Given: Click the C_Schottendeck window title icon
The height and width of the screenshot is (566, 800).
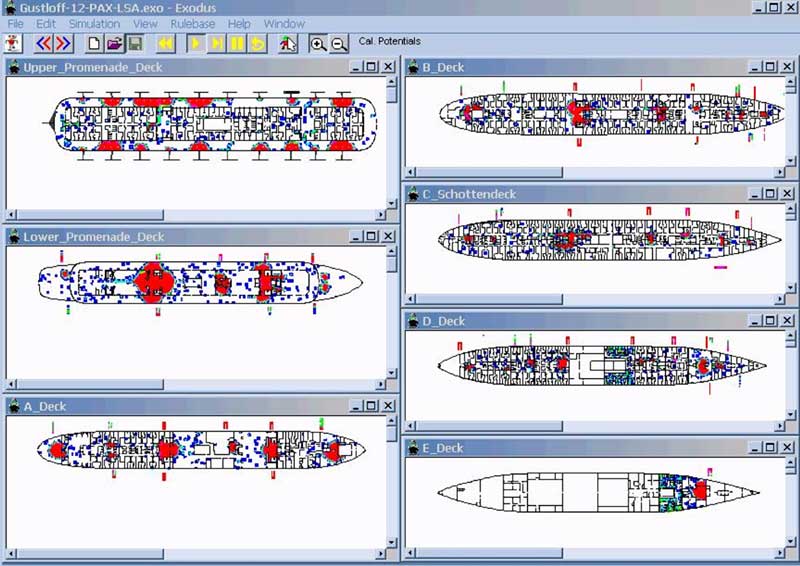Looking at the screenshot, I should pos(413,194).
